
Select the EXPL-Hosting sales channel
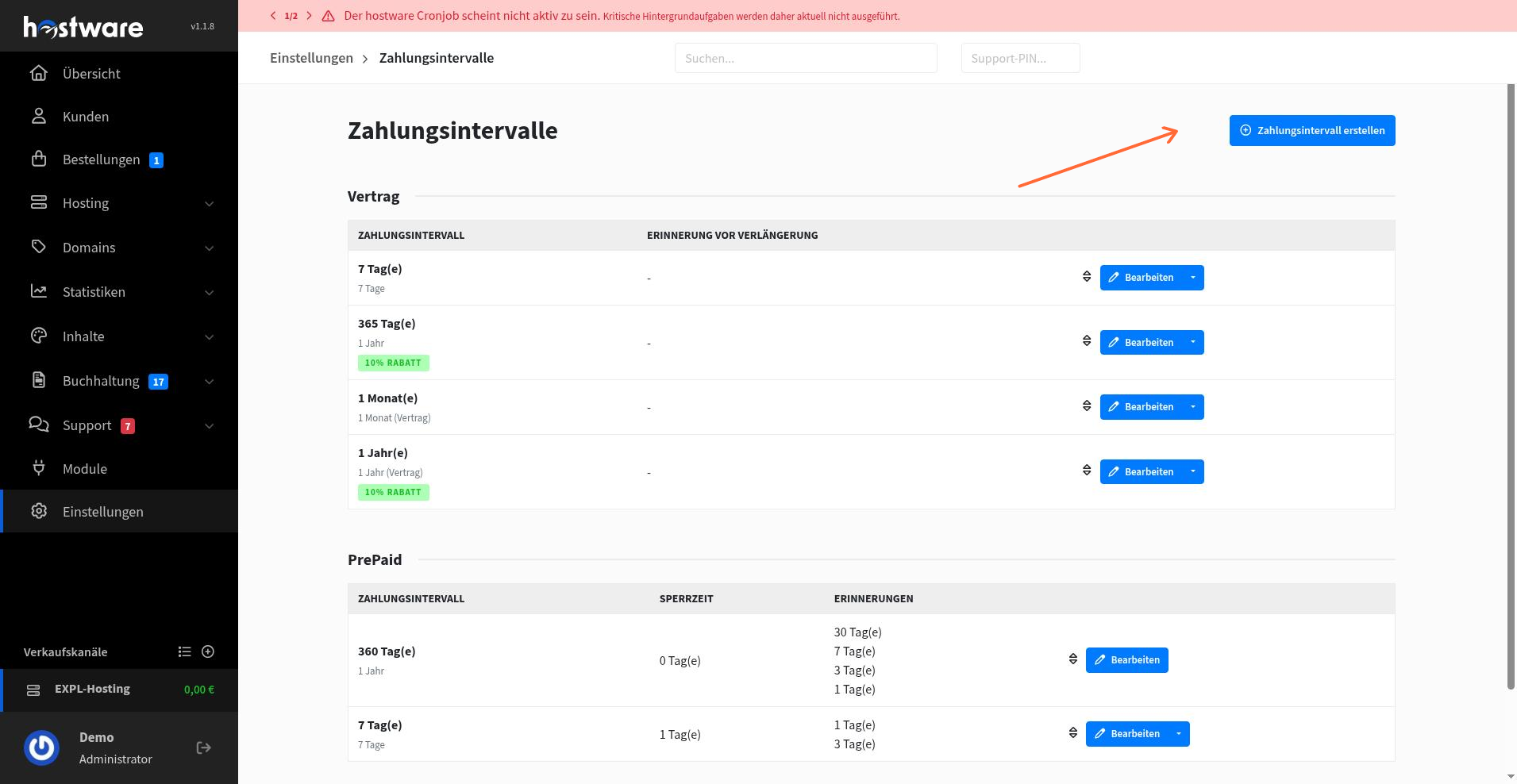(x=119, y=690)
